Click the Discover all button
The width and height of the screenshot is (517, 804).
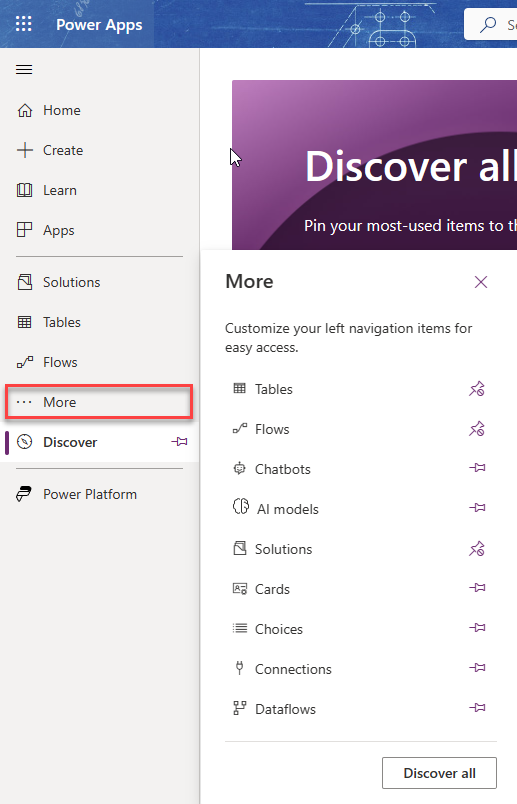click(x=439, y=773)
